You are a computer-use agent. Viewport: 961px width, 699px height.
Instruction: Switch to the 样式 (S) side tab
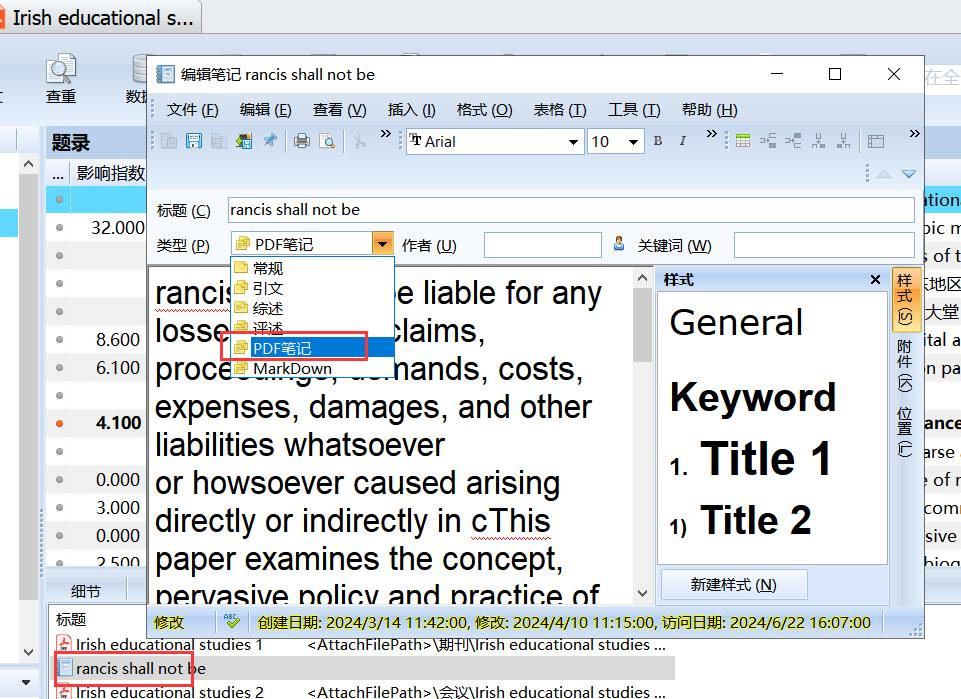(x=905, y=300)
